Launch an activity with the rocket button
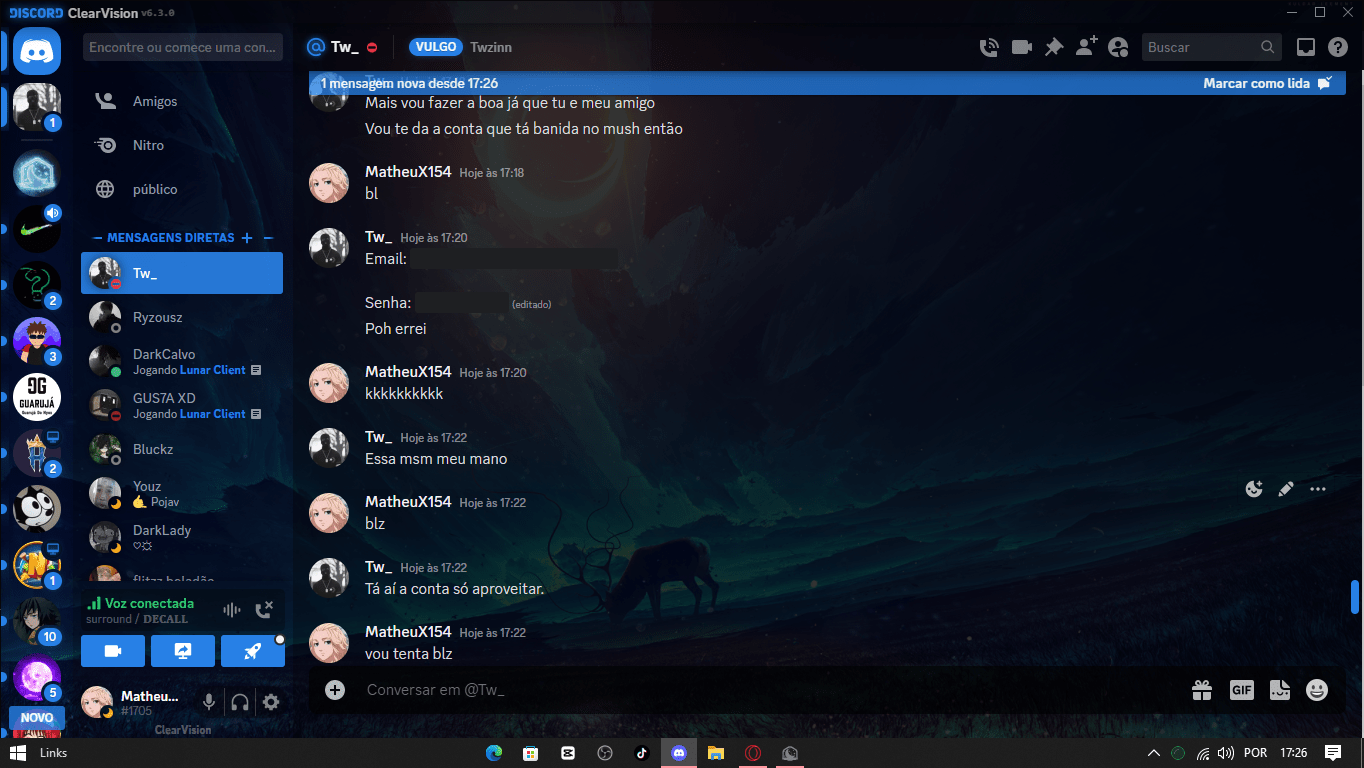 point(253,651)
